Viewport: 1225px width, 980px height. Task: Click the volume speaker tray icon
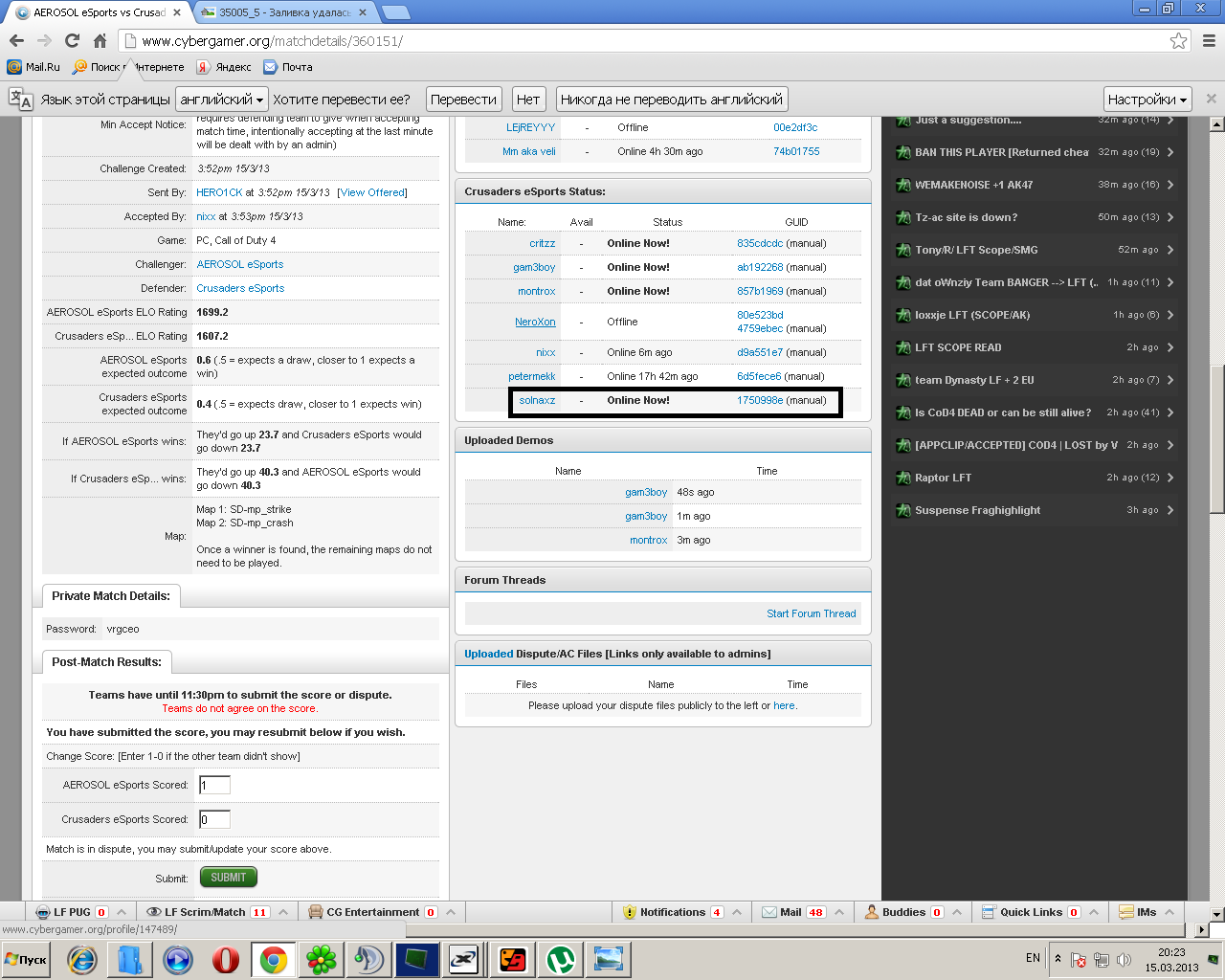(x=1124, y=959)
